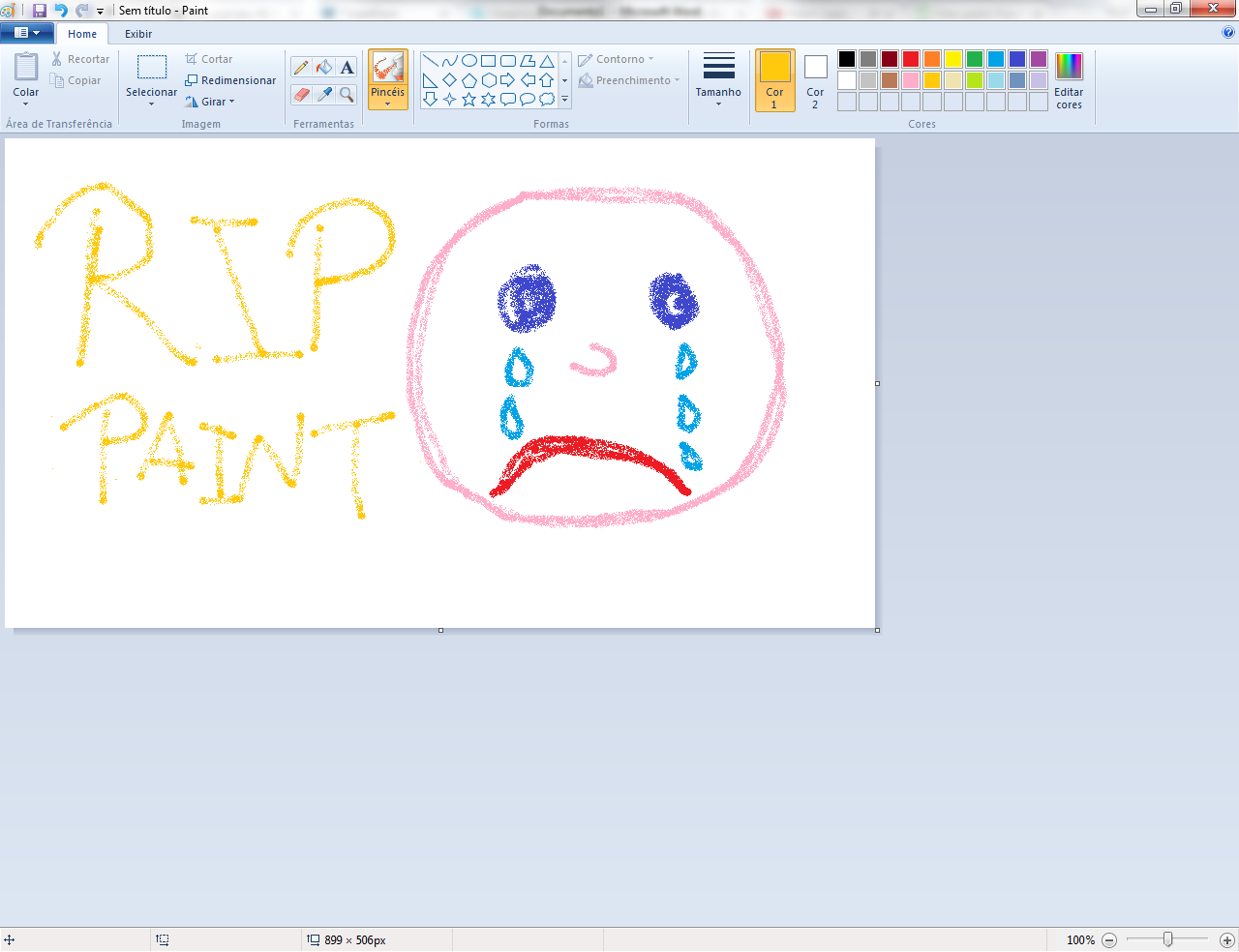Open Editar cores dialog
Screen dimensions: 1239x952
point(1069,80)
